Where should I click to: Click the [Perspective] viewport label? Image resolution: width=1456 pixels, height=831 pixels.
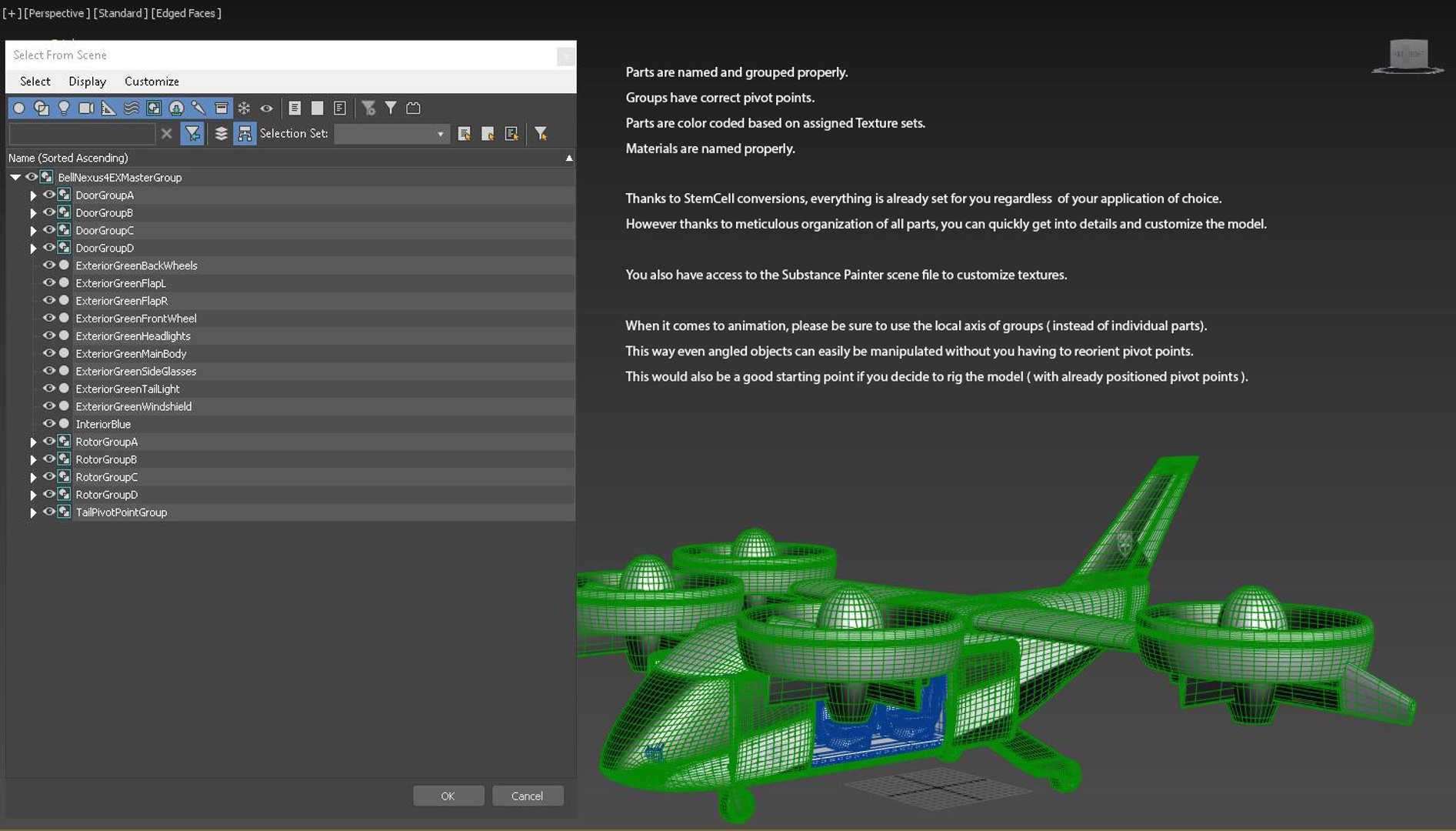pos(55,13)
